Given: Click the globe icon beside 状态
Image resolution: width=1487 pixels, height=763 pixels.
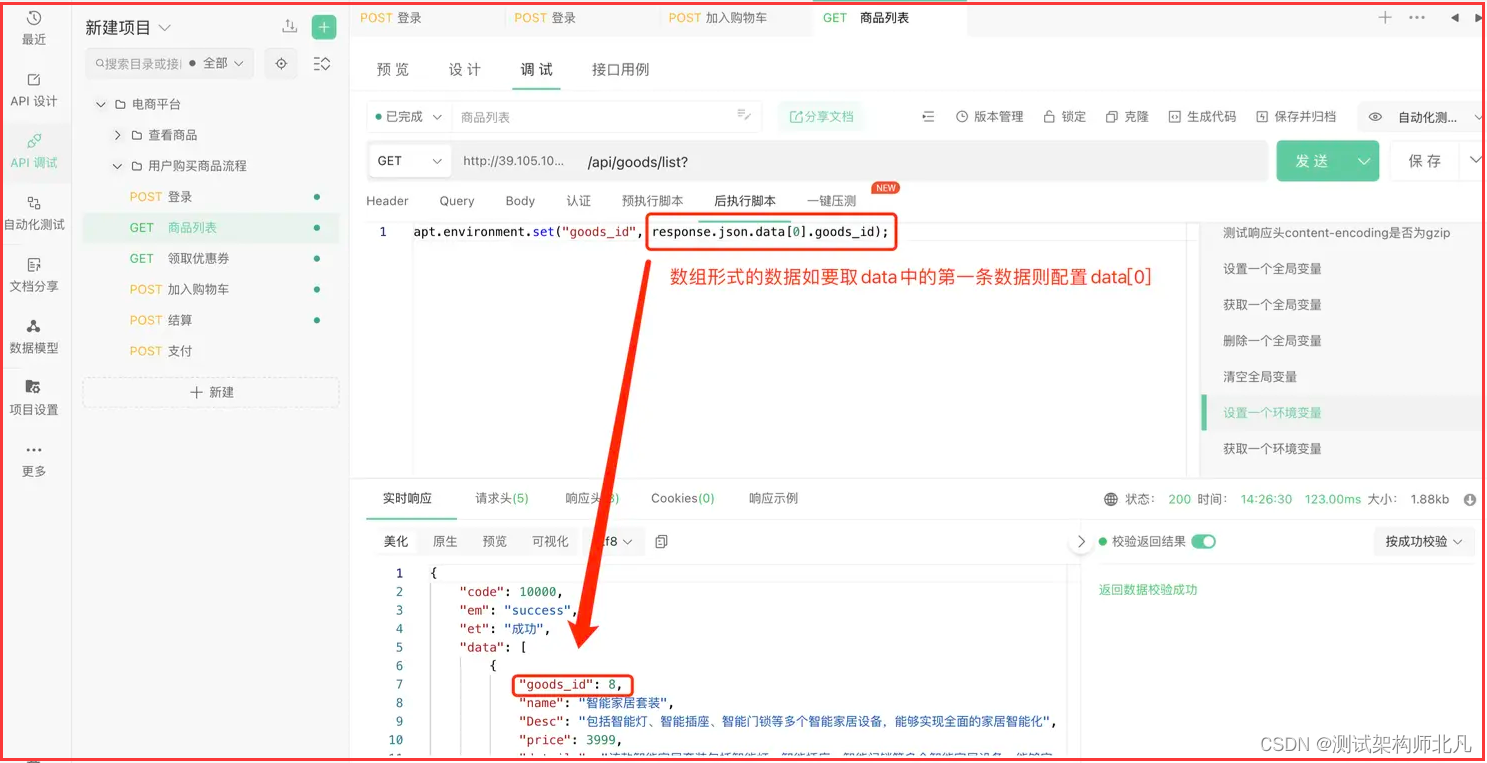Looking at the screenshot, I should point(1111,499).
